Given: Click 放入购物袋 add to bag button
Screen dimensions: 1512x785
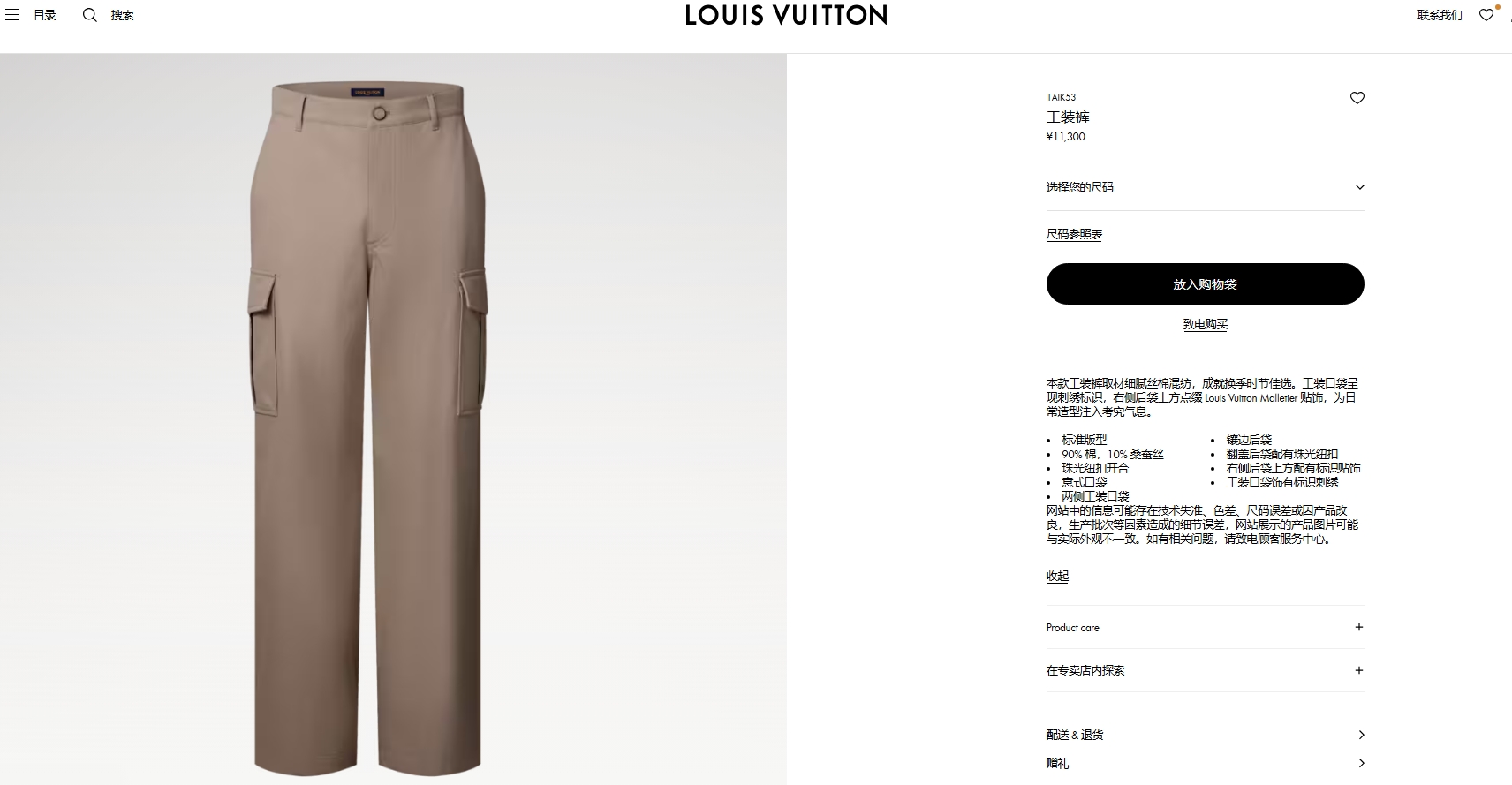Looking at the screenshot, I should [1206, 284].
